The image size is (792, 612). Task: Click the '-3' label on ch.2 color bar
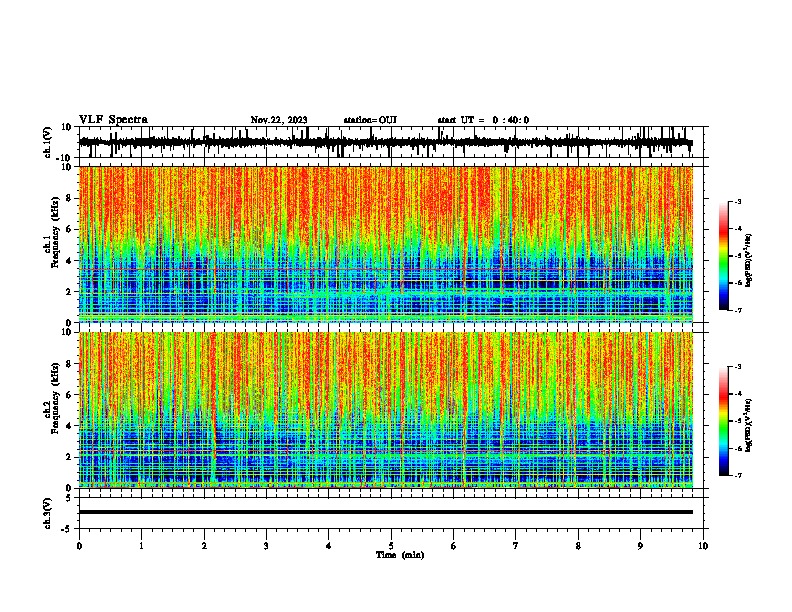tap(737, 367)
